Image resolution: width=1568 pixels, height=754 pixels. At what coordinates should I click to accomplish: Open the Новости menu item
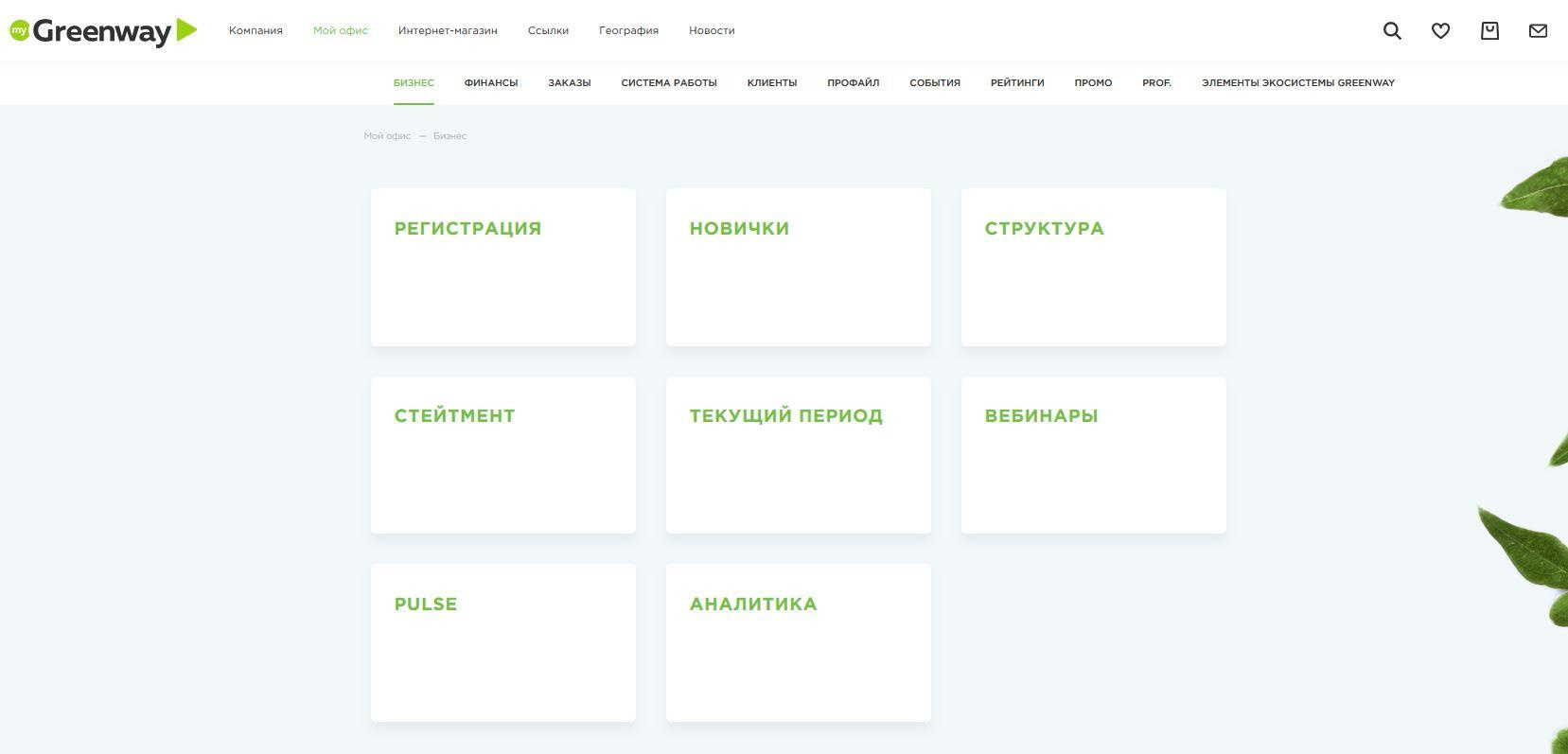coord(712,30)
